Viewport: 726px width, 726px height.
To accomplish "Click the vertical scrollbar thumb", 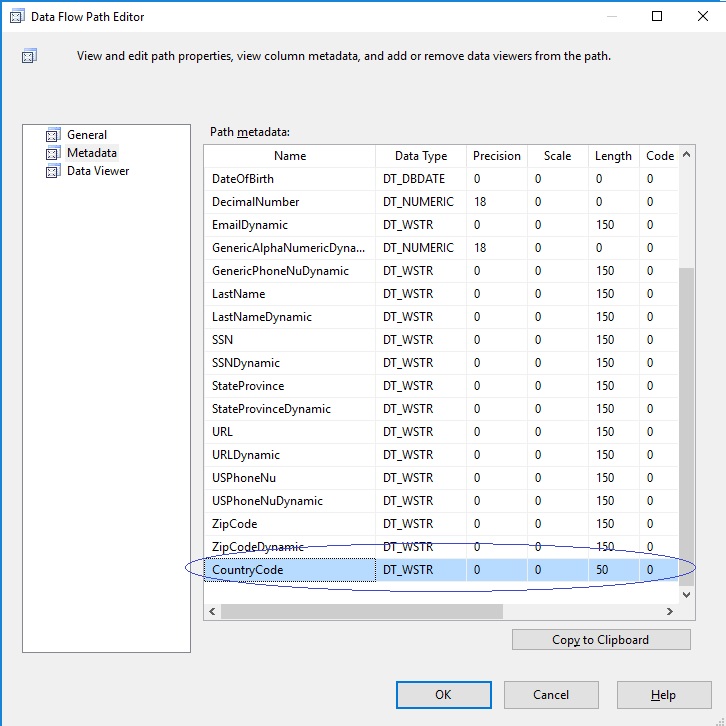I will pos(687,426).
